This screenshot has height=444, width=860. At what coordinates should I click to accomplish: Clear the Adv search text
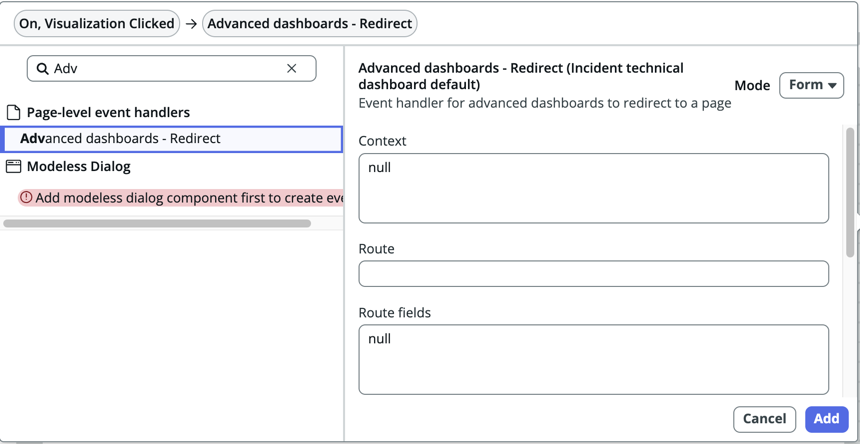(292, 69)
